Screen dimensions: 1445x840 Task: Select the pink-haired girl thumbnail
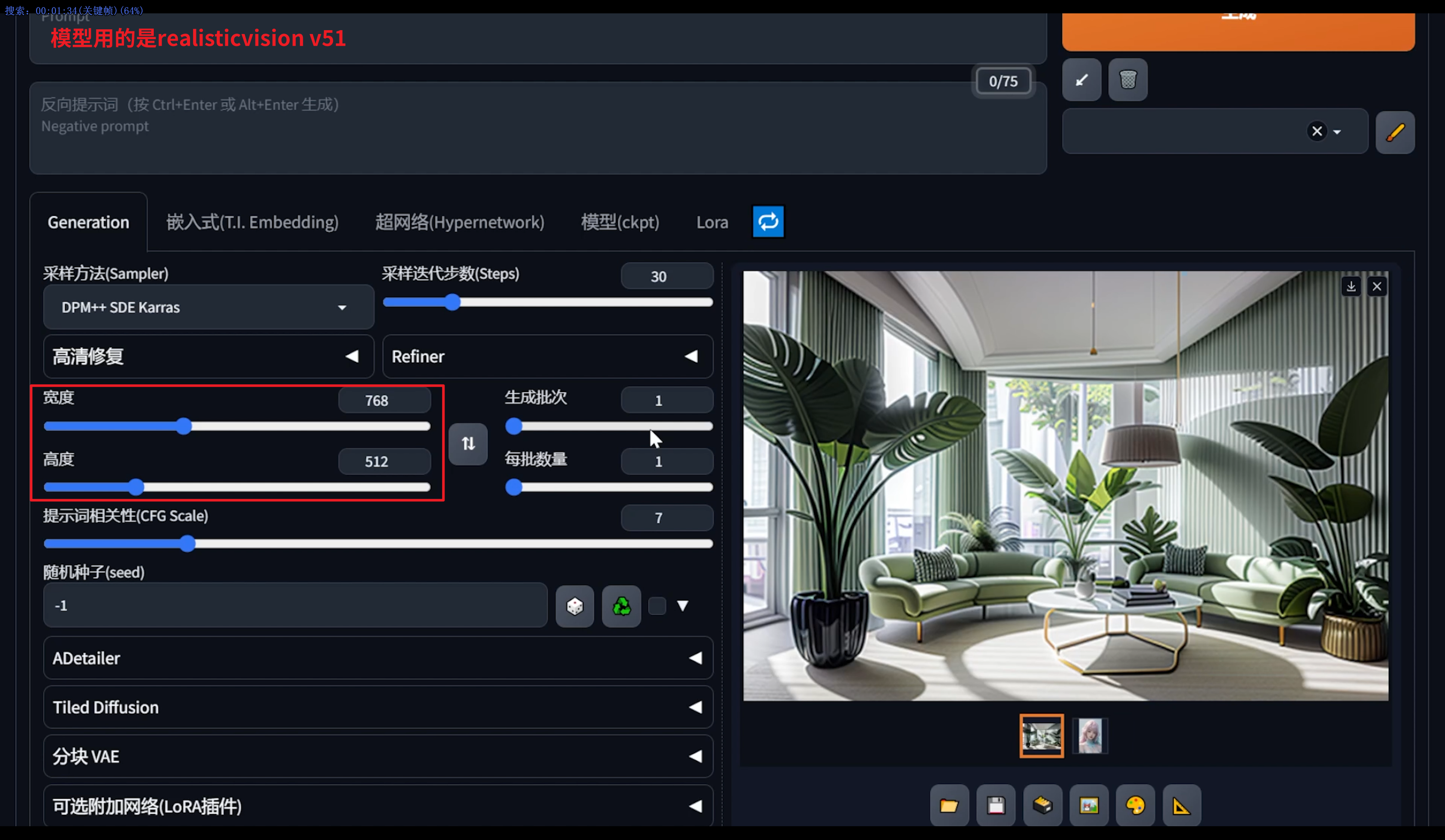pyautogui.click(x=1090, y=736)
